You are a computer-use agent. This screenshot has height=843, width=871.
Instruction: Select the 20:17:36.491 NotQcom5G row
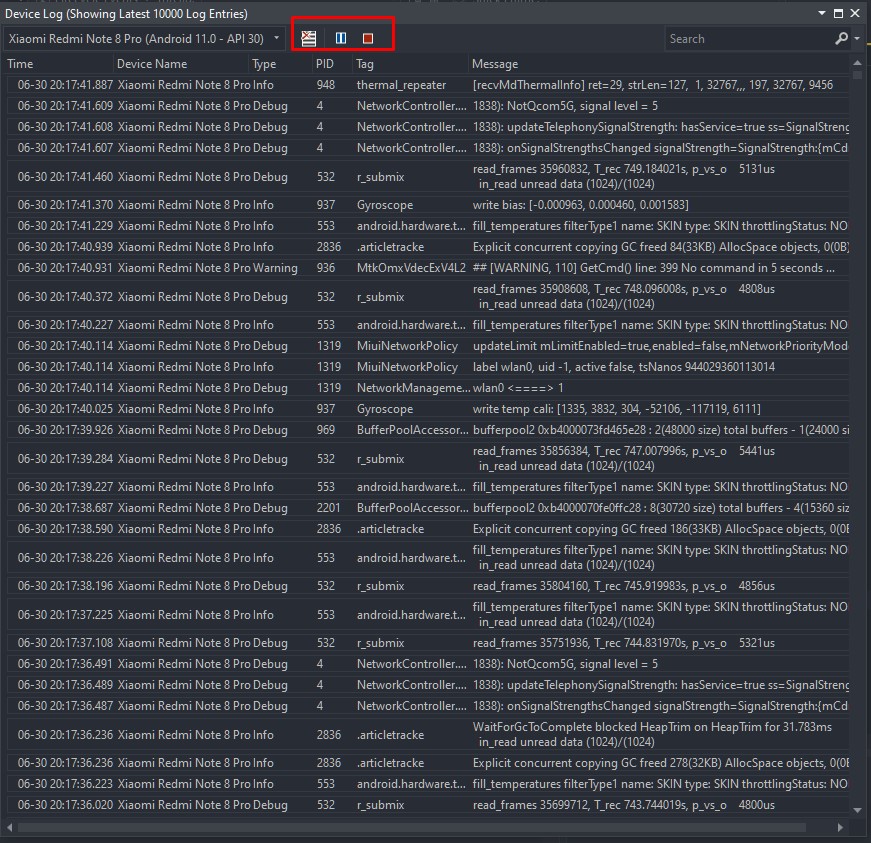428,664
